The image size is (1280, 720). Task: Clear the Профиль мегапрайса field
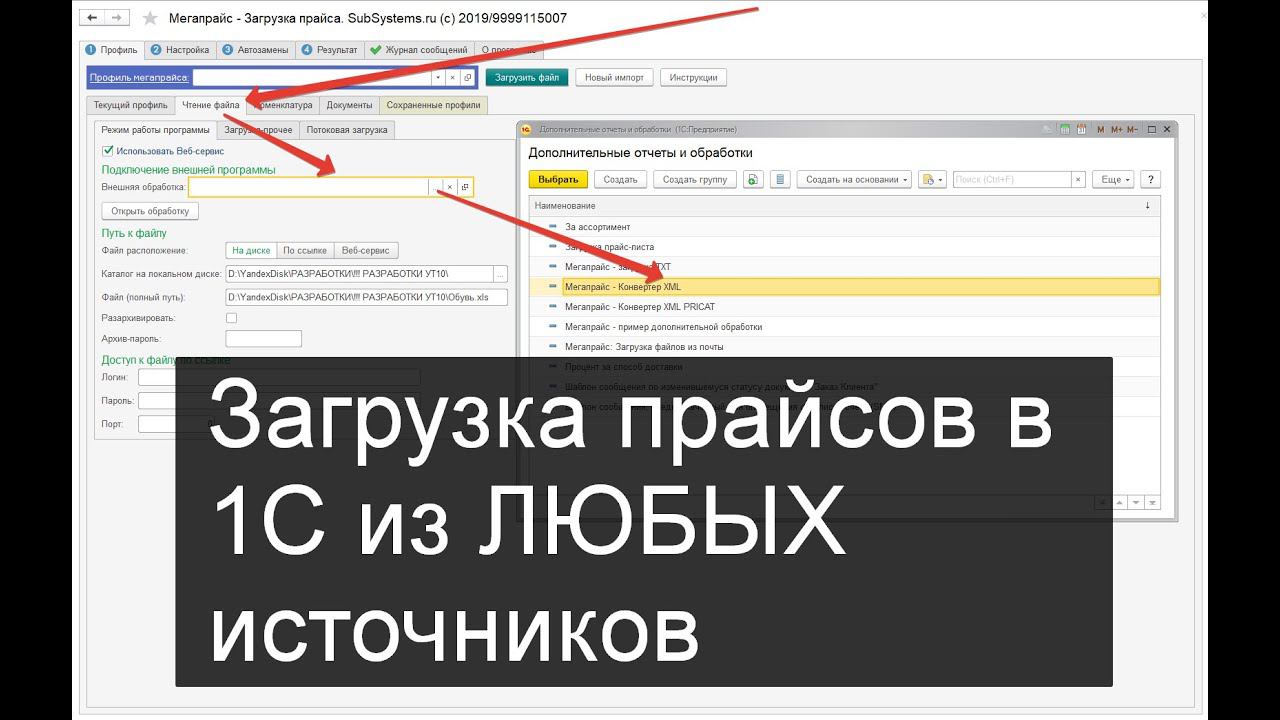[x=453, y=77]
